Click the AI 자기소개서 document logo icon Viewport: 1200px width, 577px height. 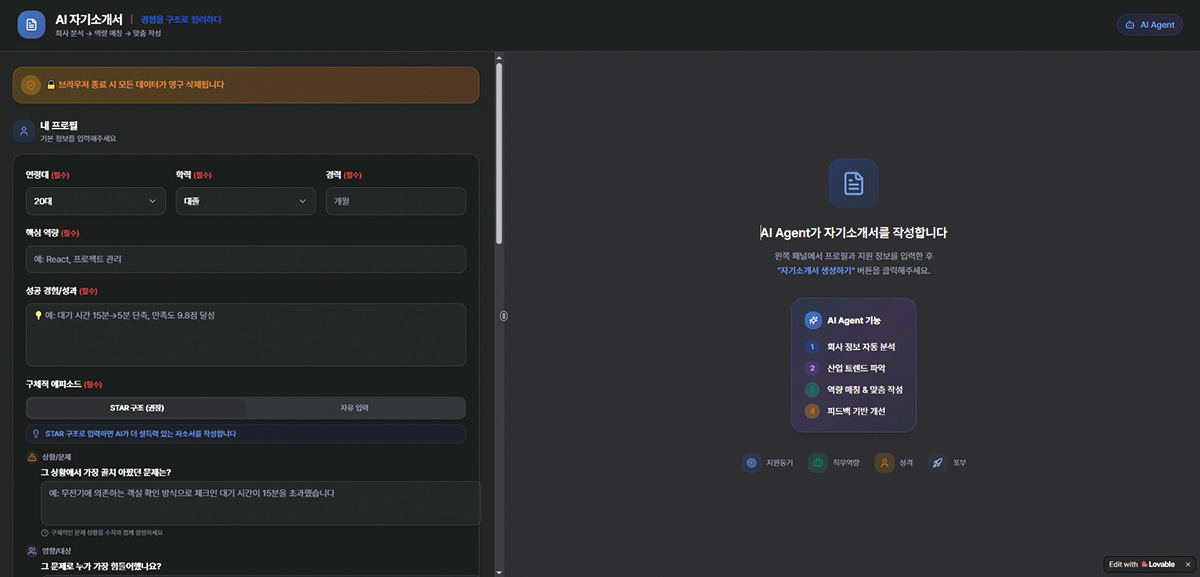pos(31,25)
